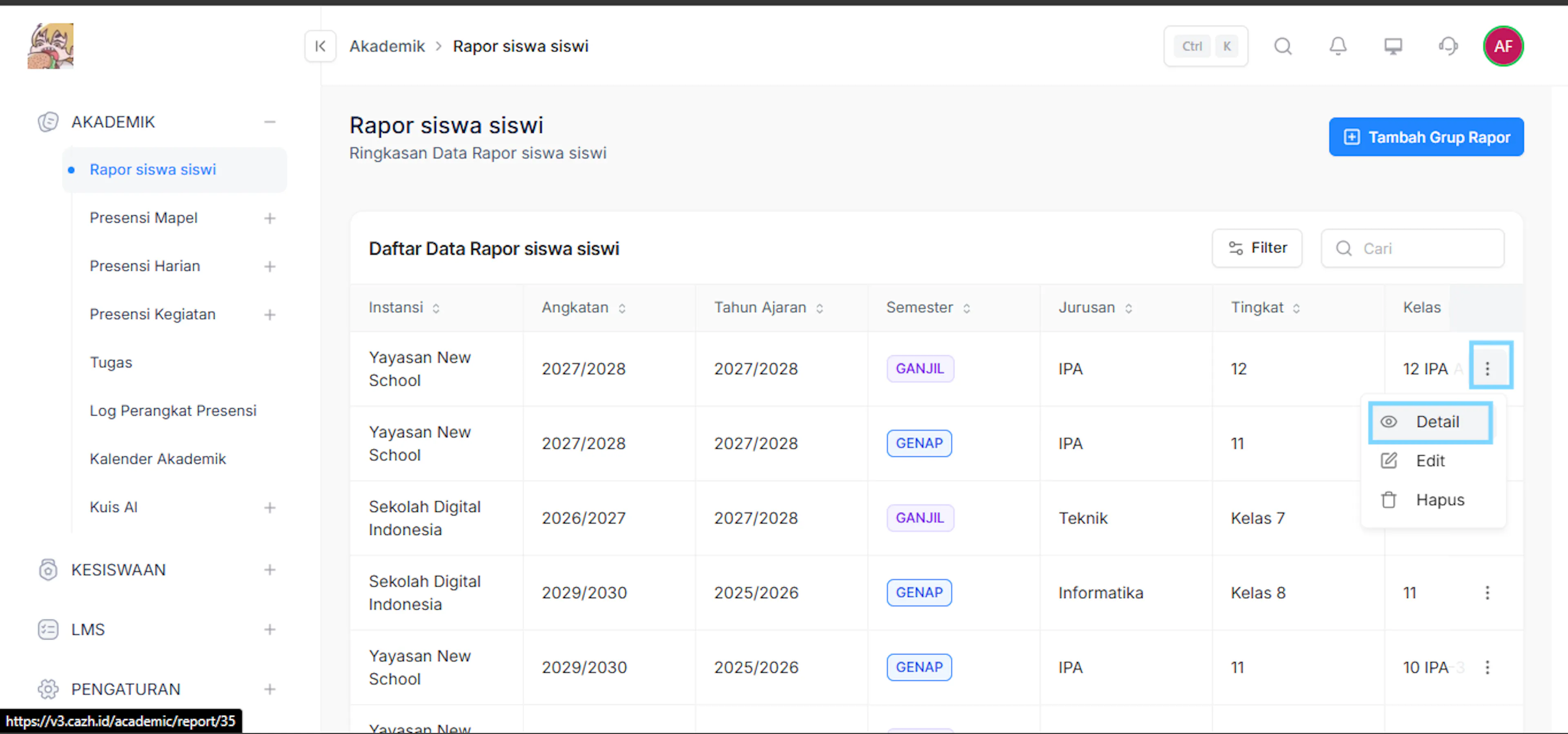The image size is (1568, 734).
Task: Click the monitor display icon in header
Action: point(1393,46)
